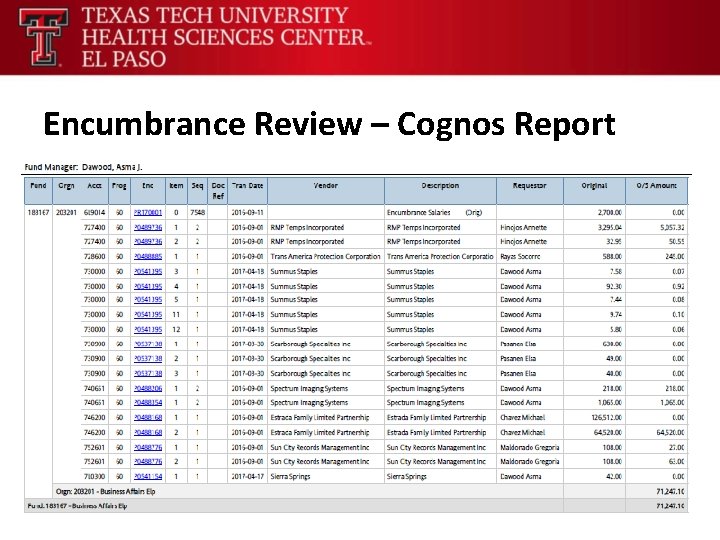Screen dimensions: 720x540
Task: Open encumbrance 20488168 in the 64,520.00 original row
Action: click(148, 433)
